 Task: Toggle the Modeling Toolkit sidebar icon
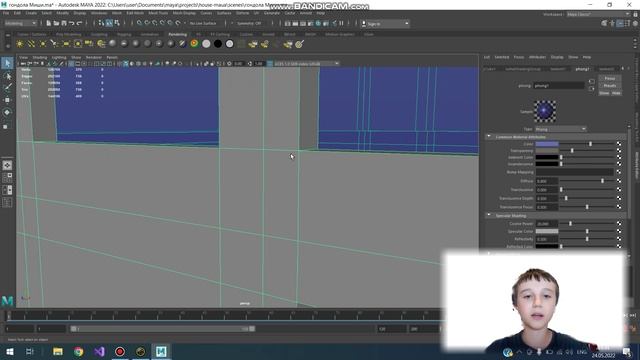click(604, 24)
